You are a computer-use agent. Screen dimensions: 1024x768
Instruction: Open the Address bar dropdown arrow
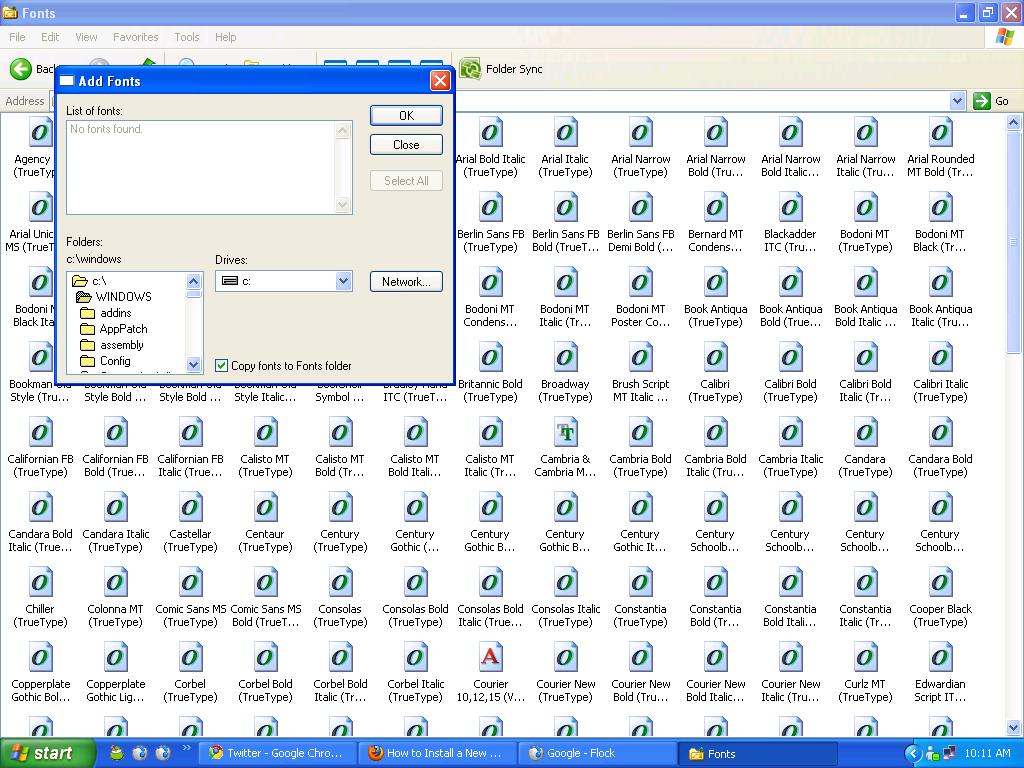coord(957,101)
